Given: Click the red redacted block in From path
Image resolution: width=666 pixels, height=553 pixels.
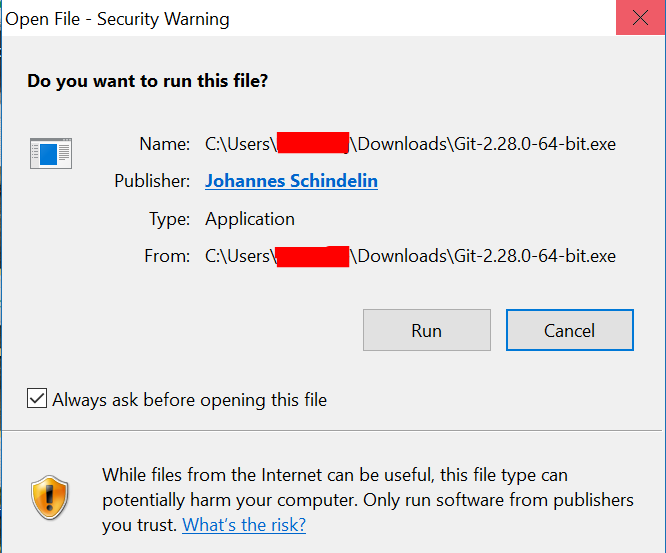Looking at the screenshot, I should [x=311, y=256].
